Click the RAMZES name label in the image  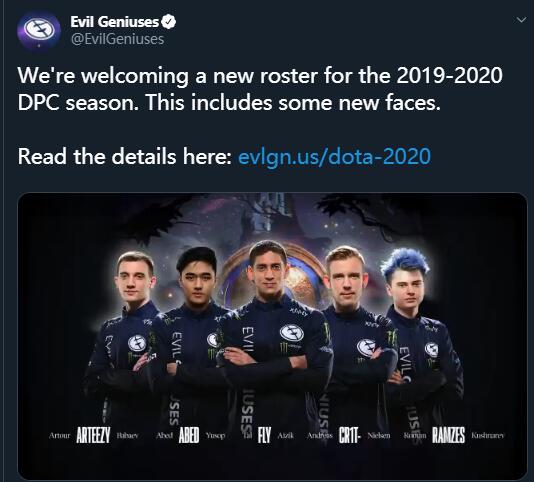coord(449,435)
